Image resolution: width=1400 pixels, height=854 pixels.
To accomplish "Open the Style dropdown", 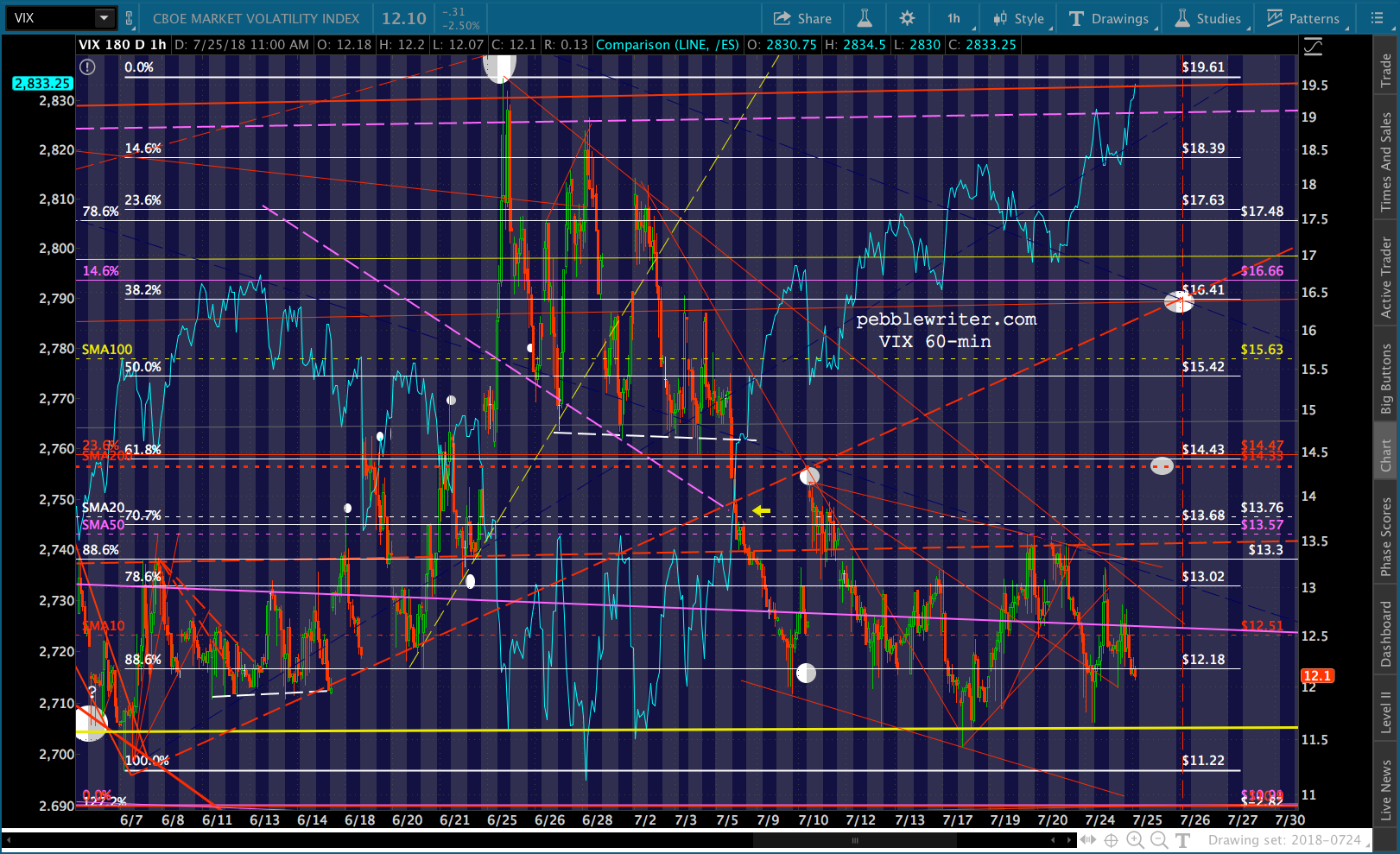I will click(1019, 18).
